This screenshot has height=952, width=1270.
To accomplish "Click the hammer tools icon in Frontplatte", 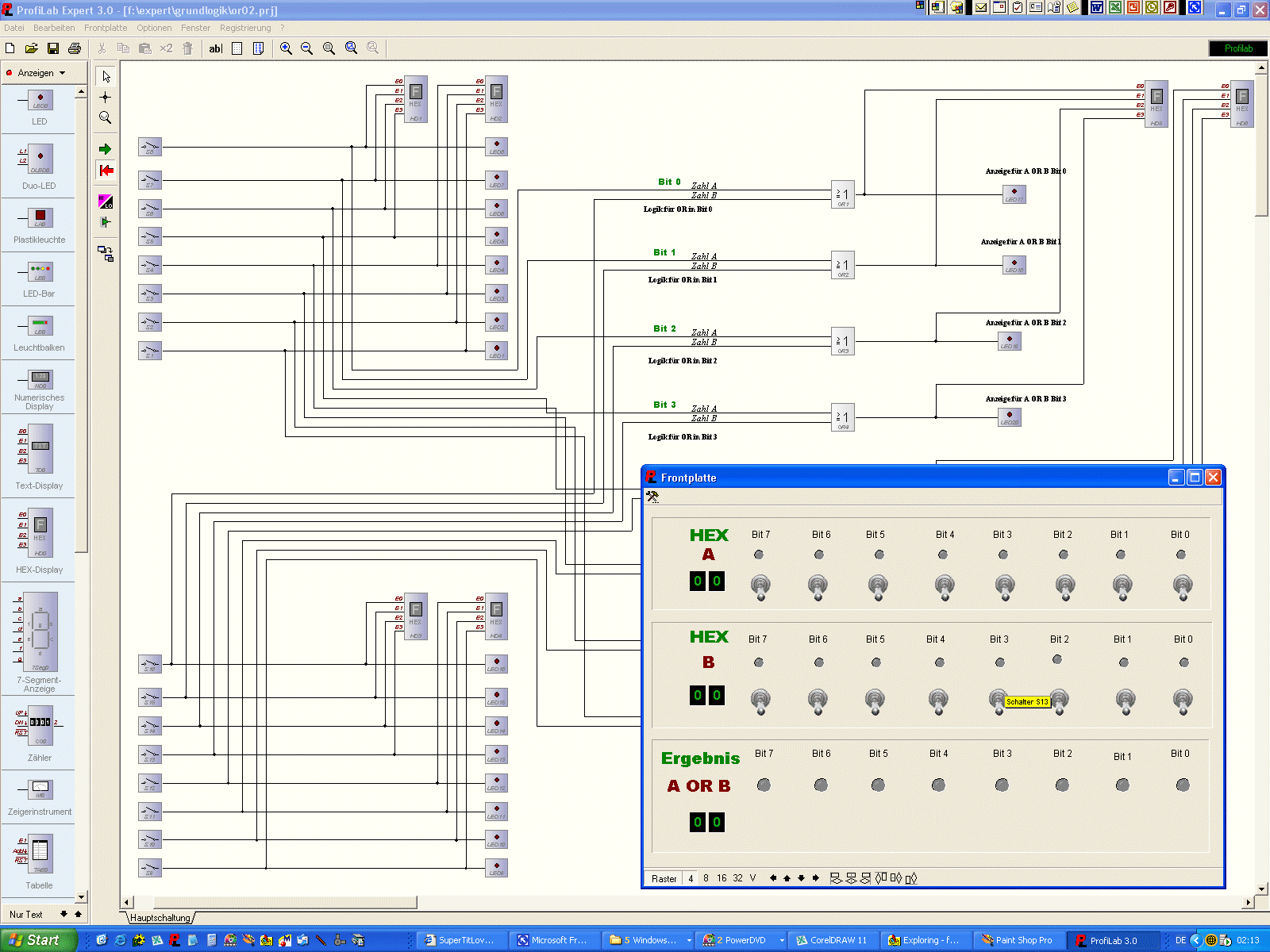I will click(x=652, y=497).
